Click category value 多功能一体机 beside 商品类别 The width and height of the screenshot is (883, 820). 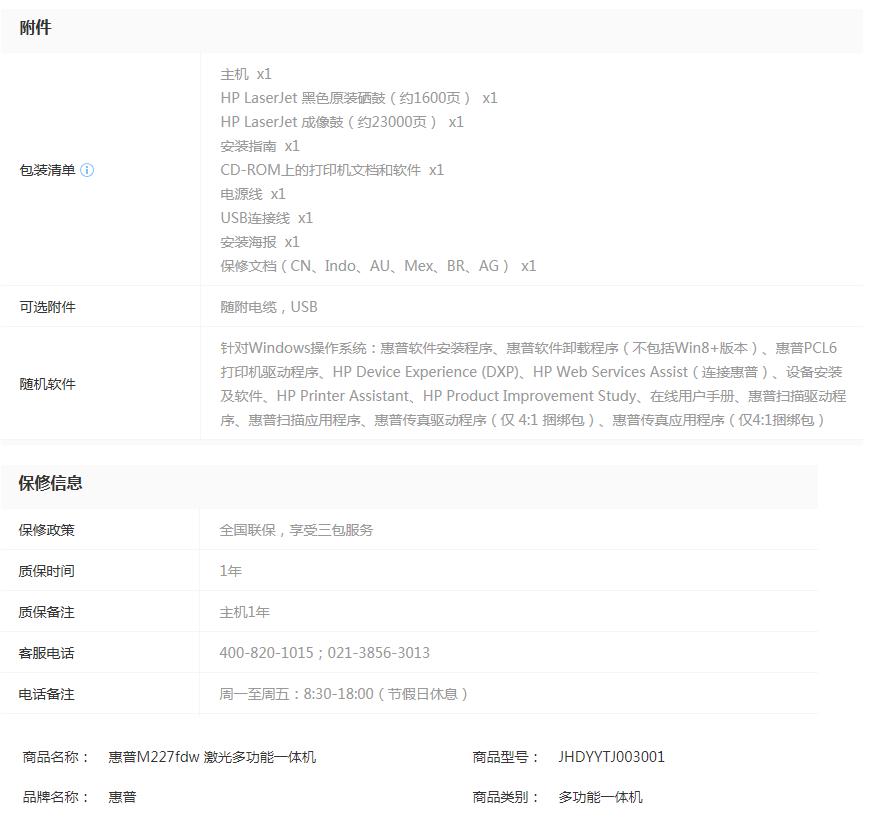click(600, 797)
